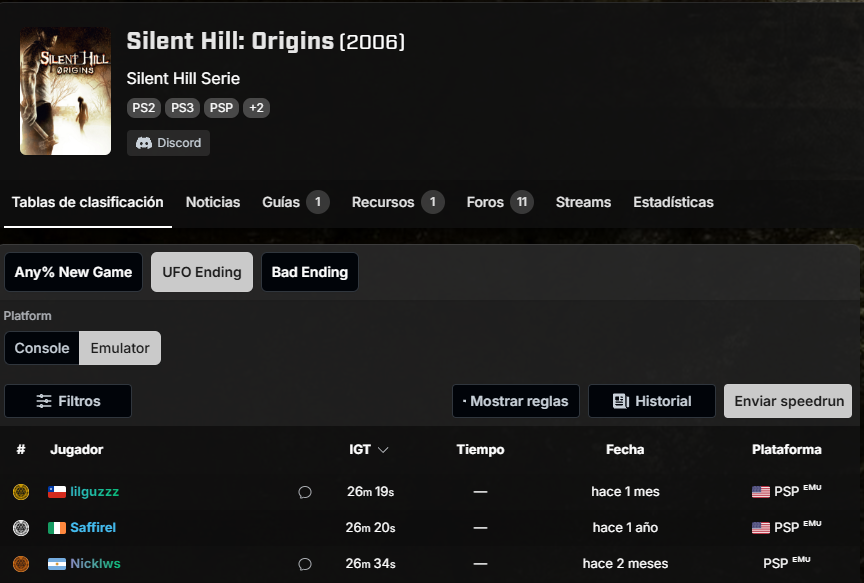Open the Silent Hill: Origins cover art

coord(66,91)
